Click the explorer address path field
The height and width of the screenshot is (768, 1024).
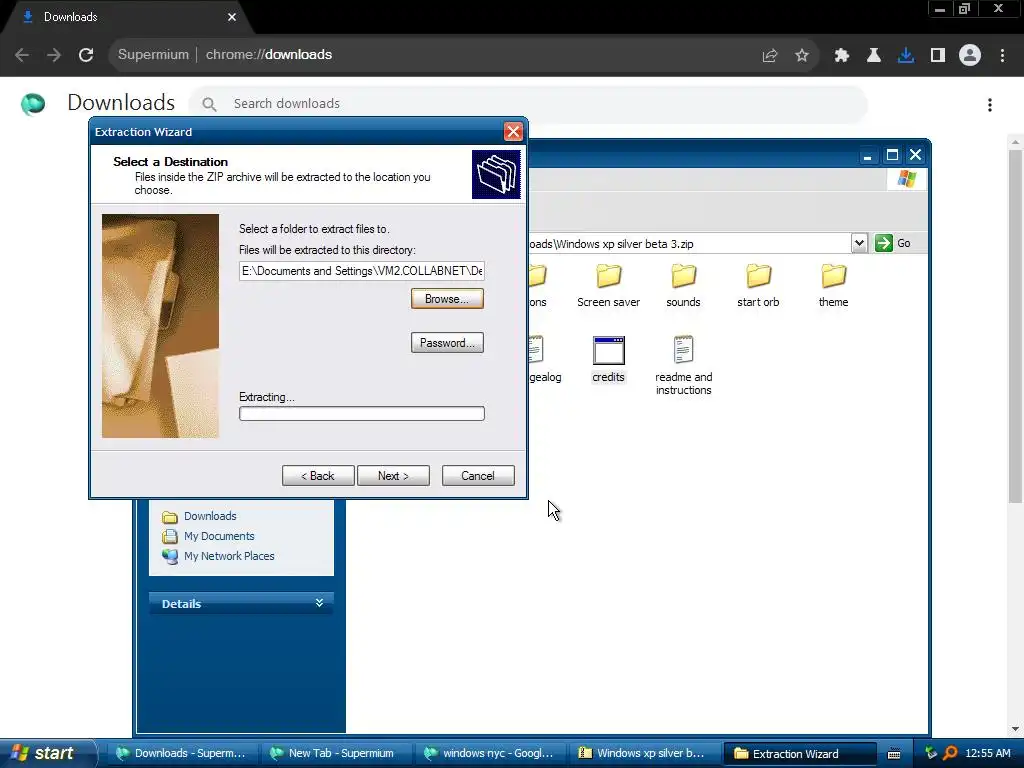(x=688, y=244)
